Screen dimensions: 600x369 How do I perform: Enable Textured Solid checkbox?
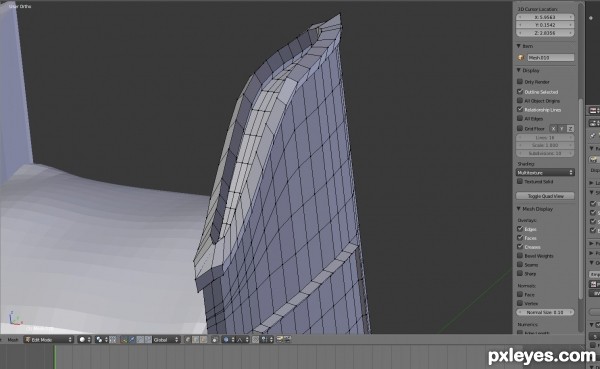[x=520, y=181]
